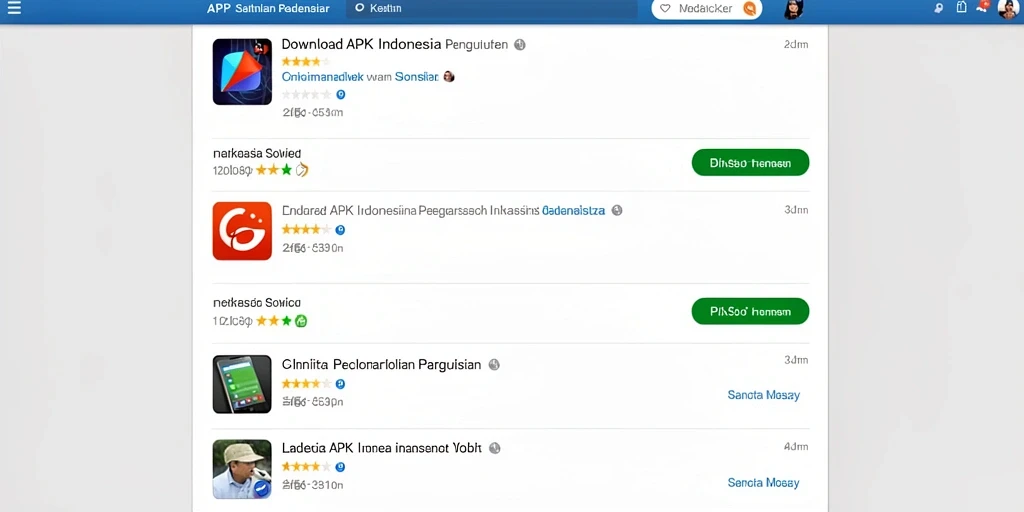Click Sancta Mosay link for Clnniita app
This screenshot has height=512, width=1024.
click(763, 395)
